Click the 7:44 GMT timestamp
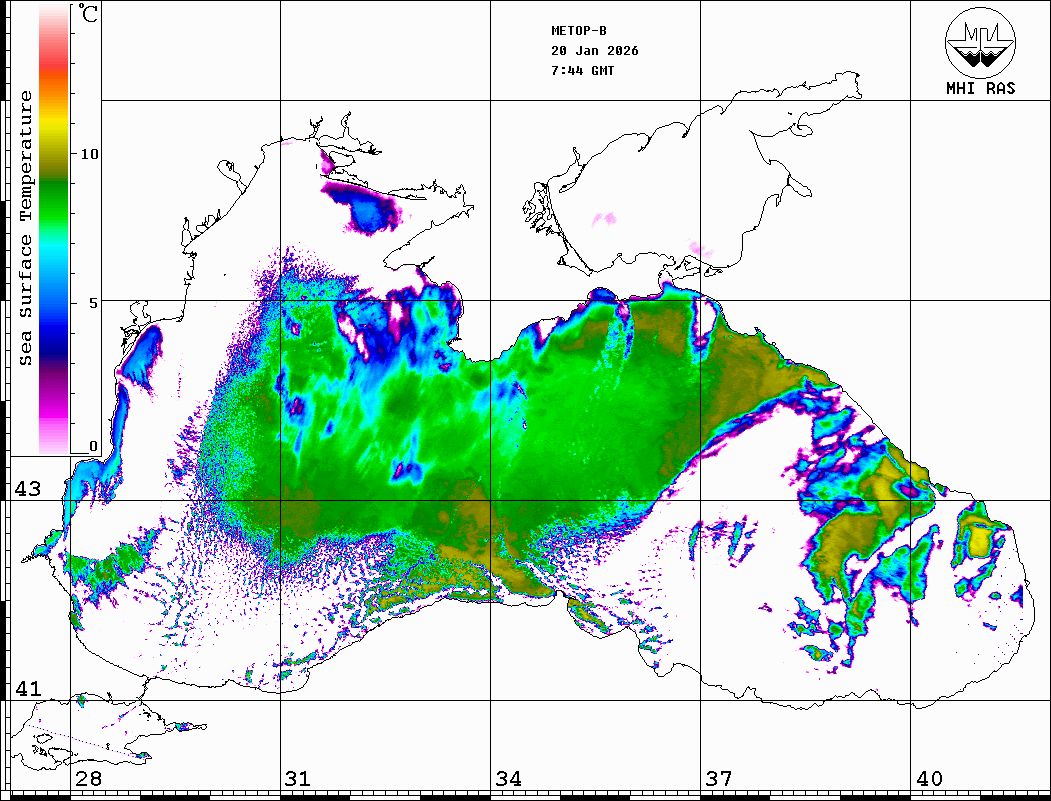 (x=582, y=71)
